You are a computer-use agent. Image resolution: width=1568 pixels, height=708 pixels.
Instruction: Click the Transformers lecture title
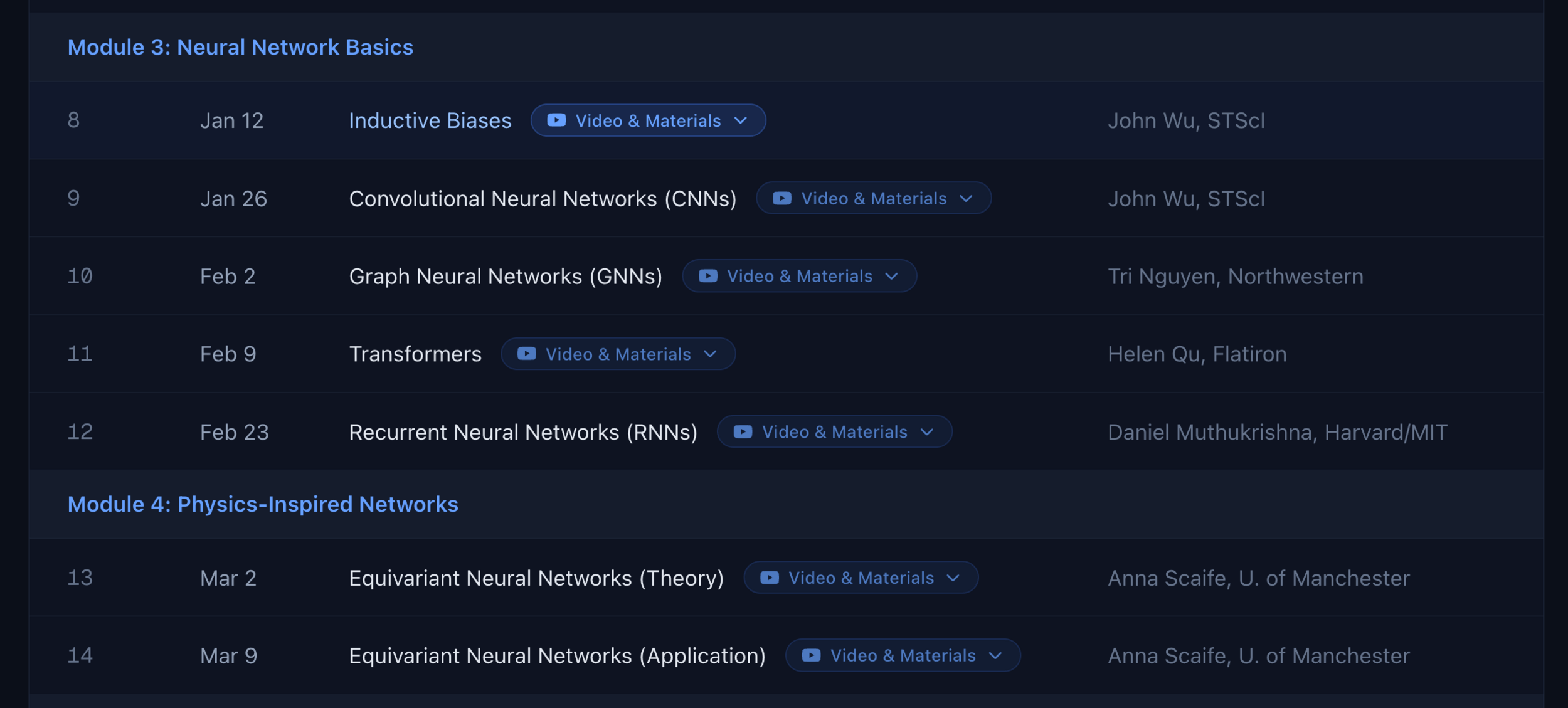[415, 354]
